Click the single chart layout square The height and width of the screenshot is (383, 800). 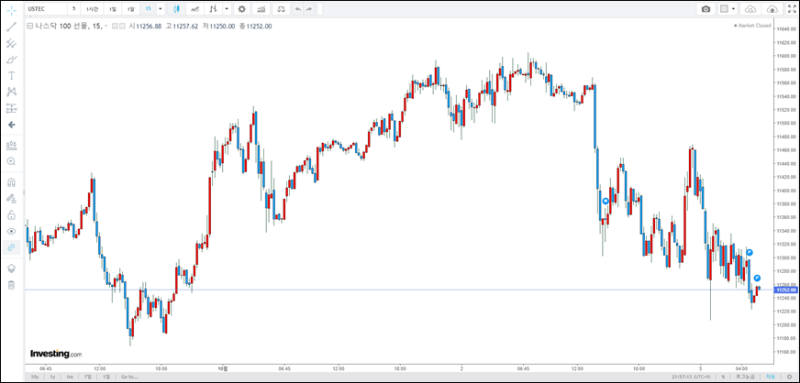tap(723, 9)
